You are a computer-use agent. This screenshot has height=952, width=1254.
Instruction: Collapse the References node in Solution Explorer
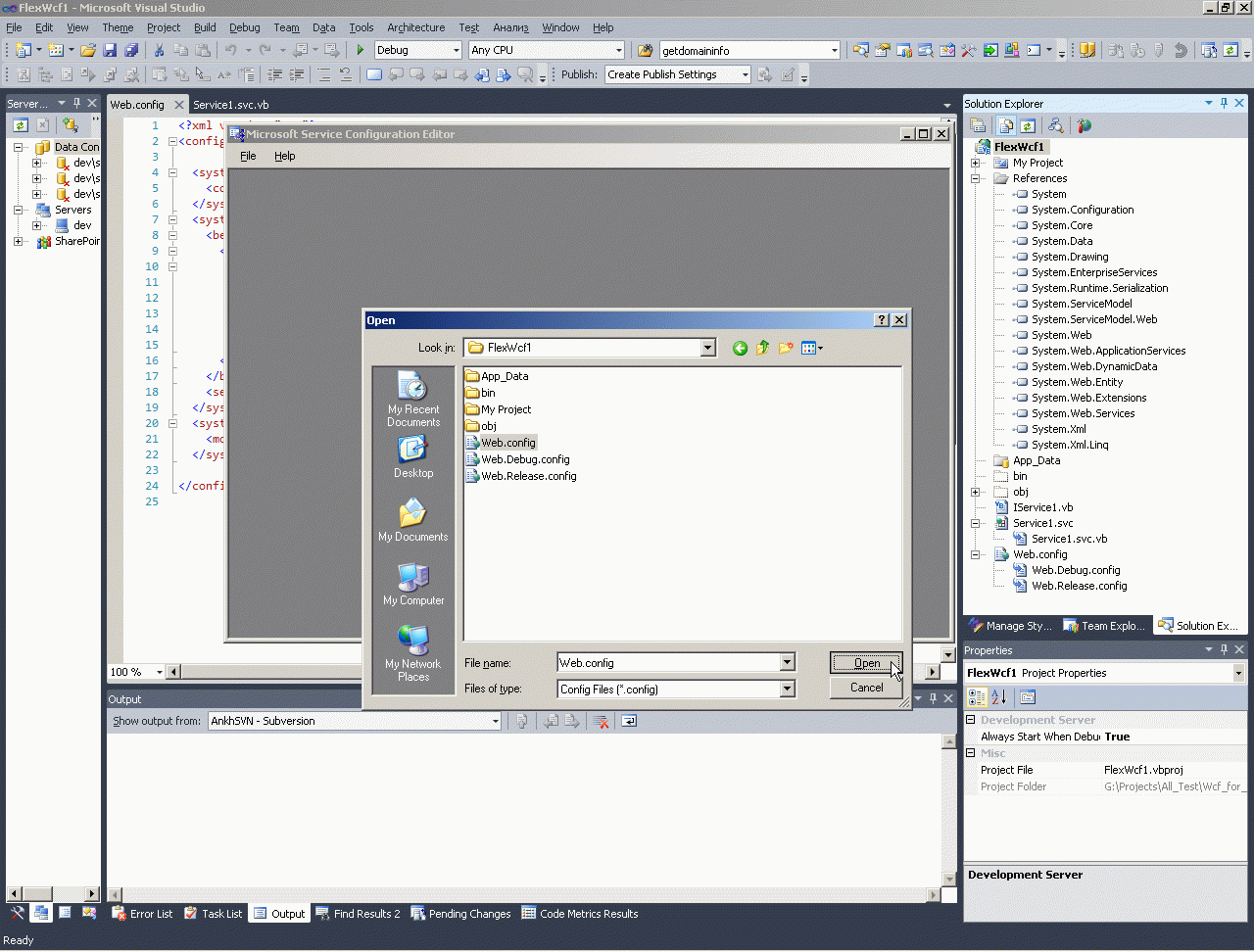[976, 179]
